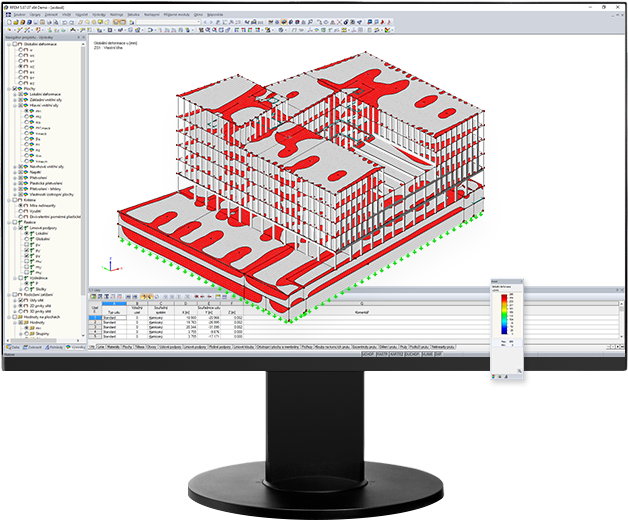
Task: Expand the Uzly sítě node
Action: (x=15, y=300)
